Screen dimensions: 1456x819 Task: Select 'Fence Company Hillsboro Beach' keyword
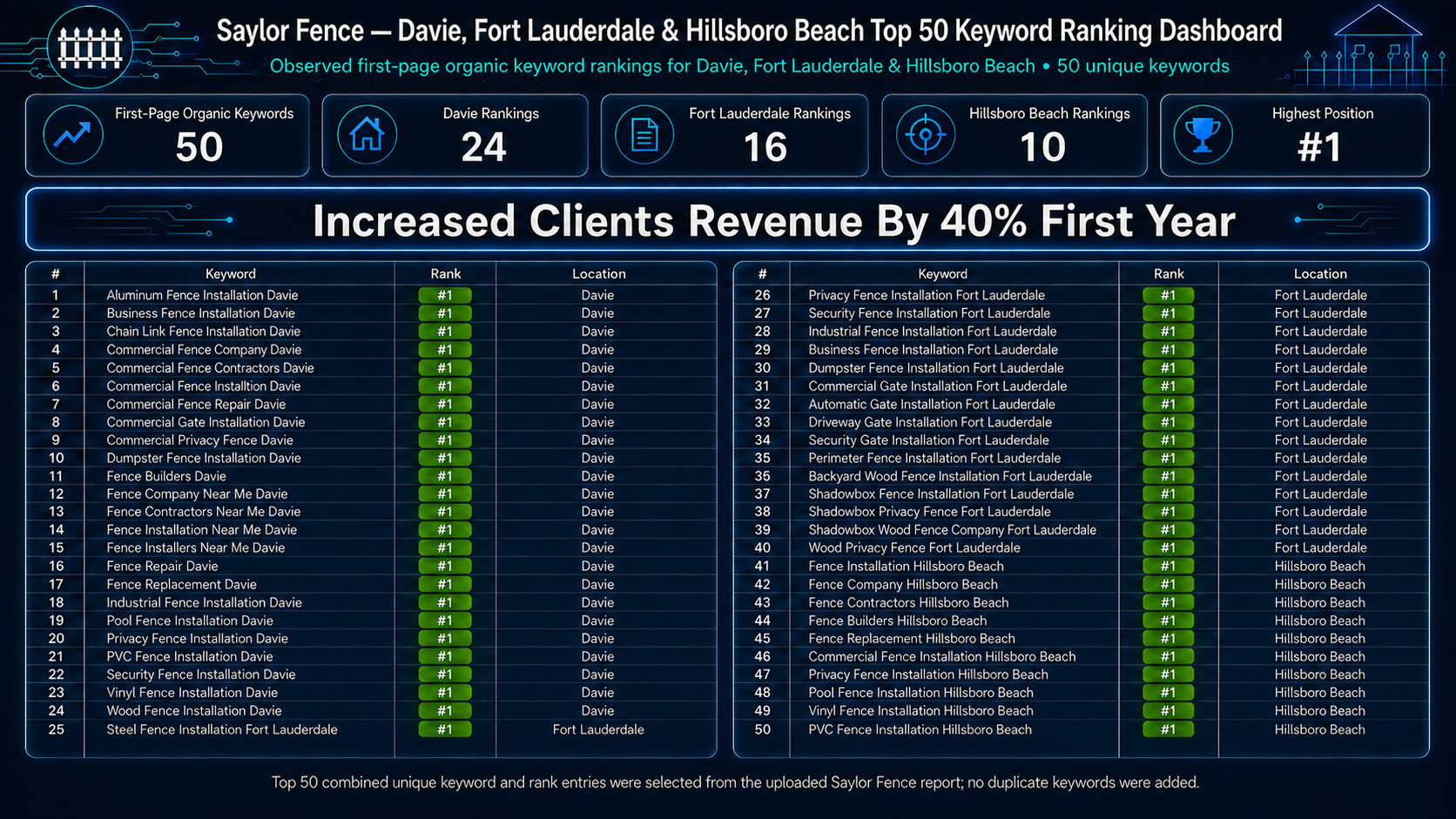pos(903,585)
